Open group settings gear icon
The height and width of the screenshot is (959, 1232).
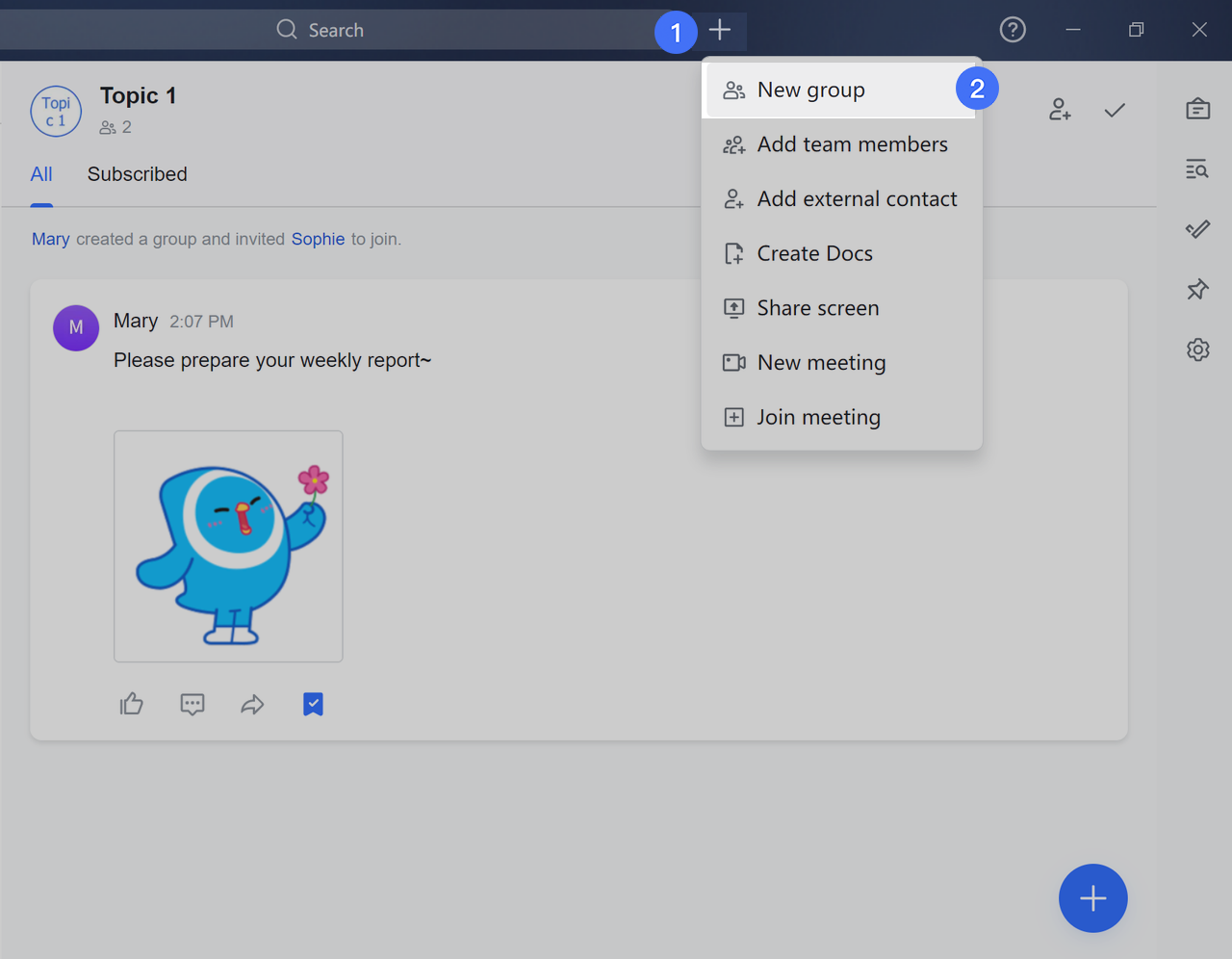(x=1197, y=350)
